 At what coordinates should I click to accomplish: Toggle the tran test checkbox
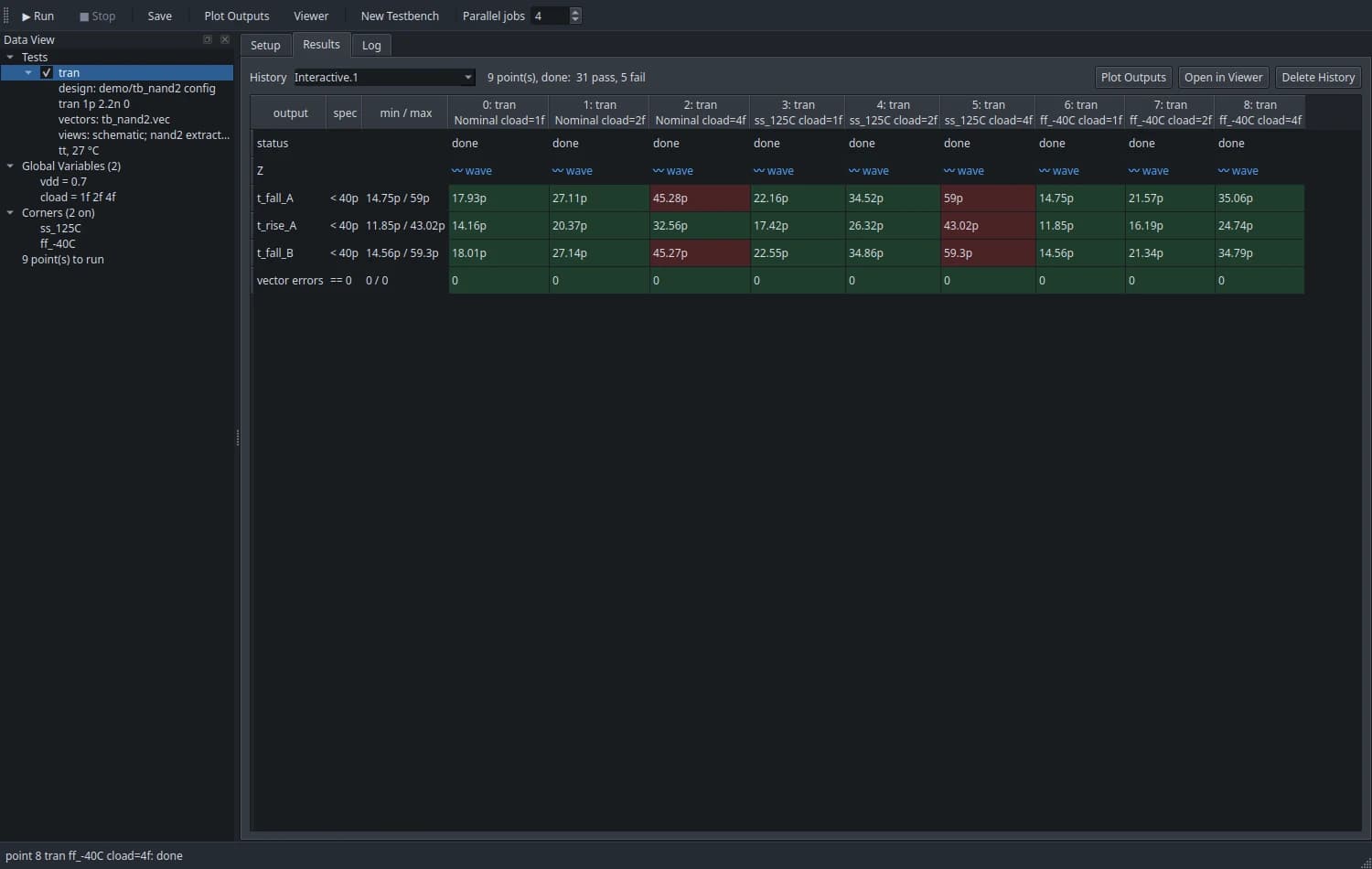[x=47, y=73]
